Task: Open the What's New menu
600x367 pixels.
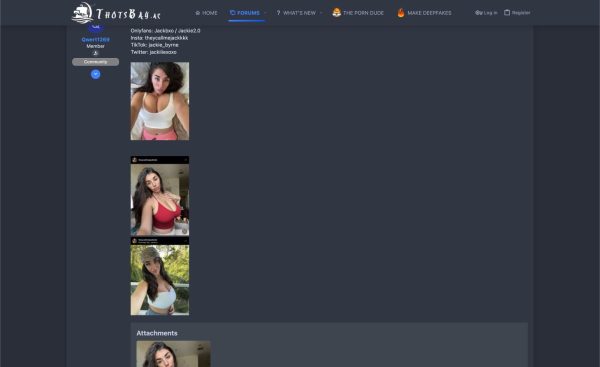Action: pos(296,13)
